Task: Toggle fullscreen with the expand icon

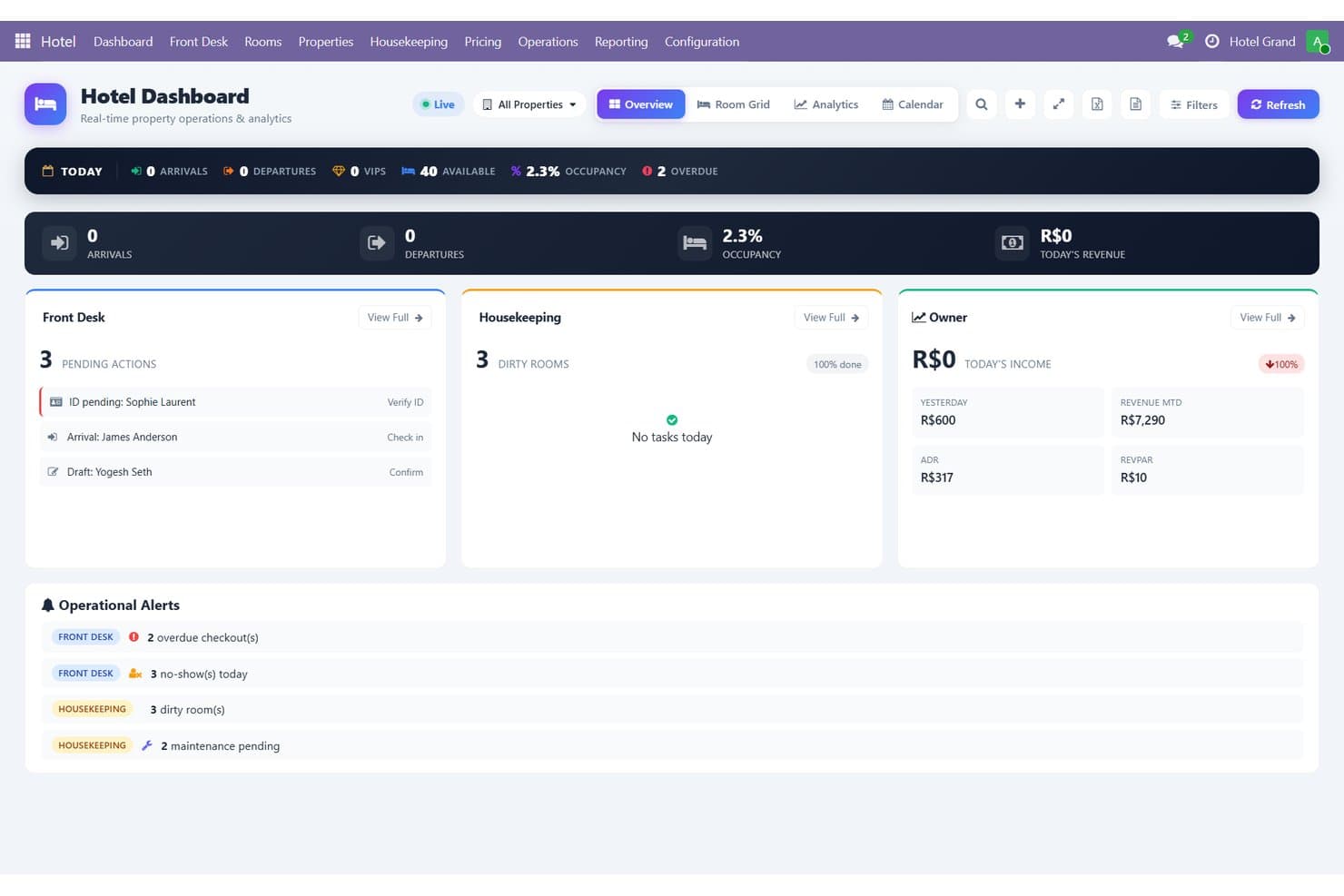Action: 1059,104
